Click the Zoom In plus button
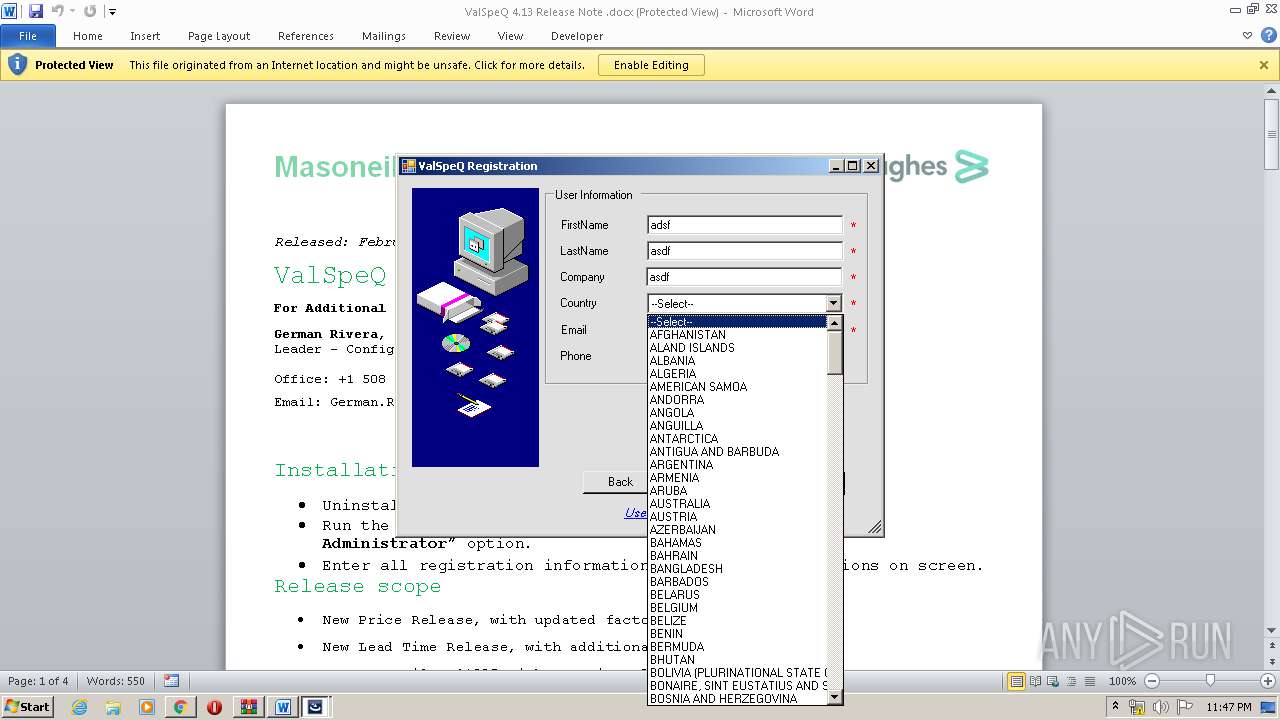The height and width of the screenshot is (720, 1280). click(1268, 681)
